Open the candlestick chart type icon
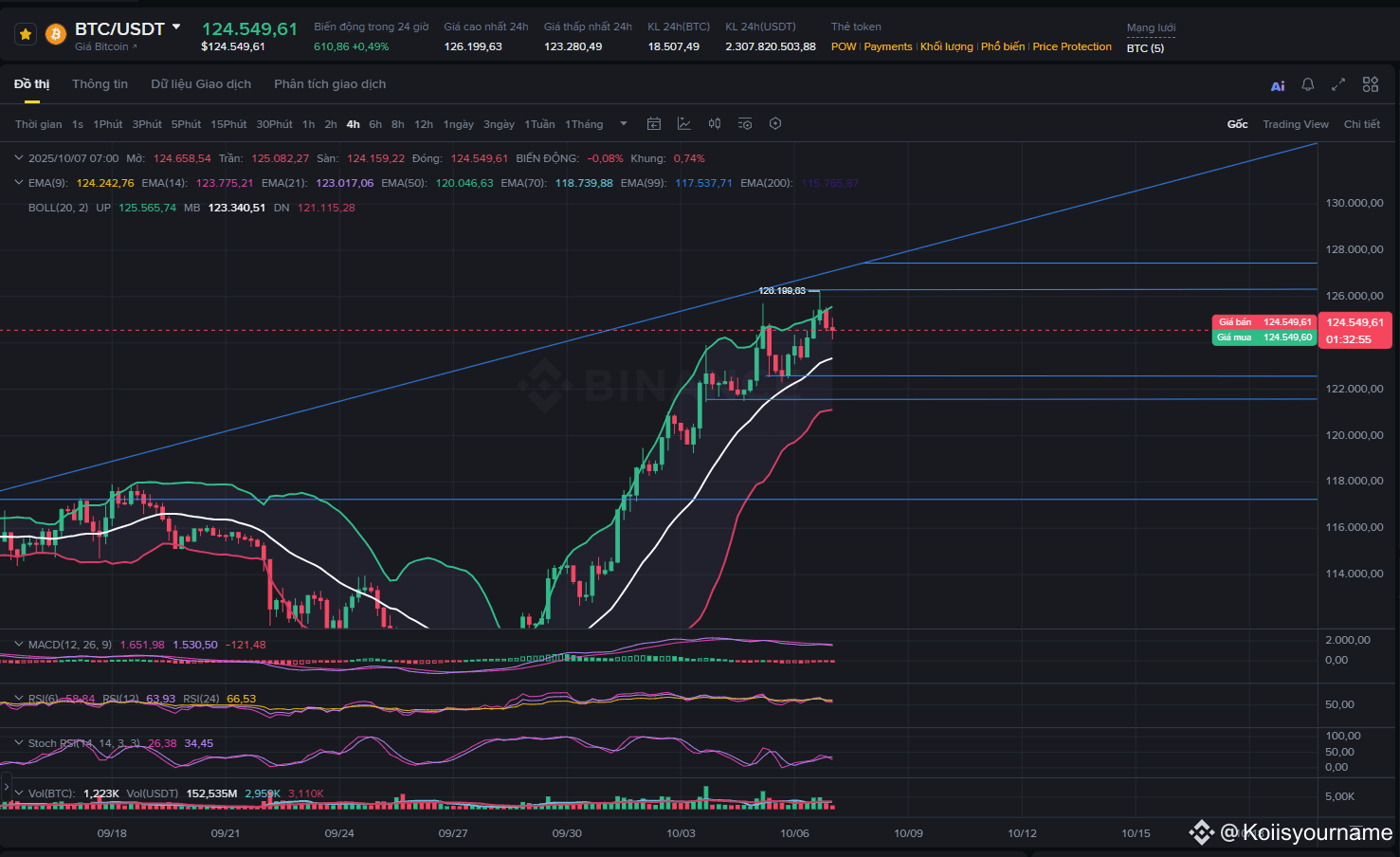This screenshot has height=857, width=1400. (x=715, y=123)
